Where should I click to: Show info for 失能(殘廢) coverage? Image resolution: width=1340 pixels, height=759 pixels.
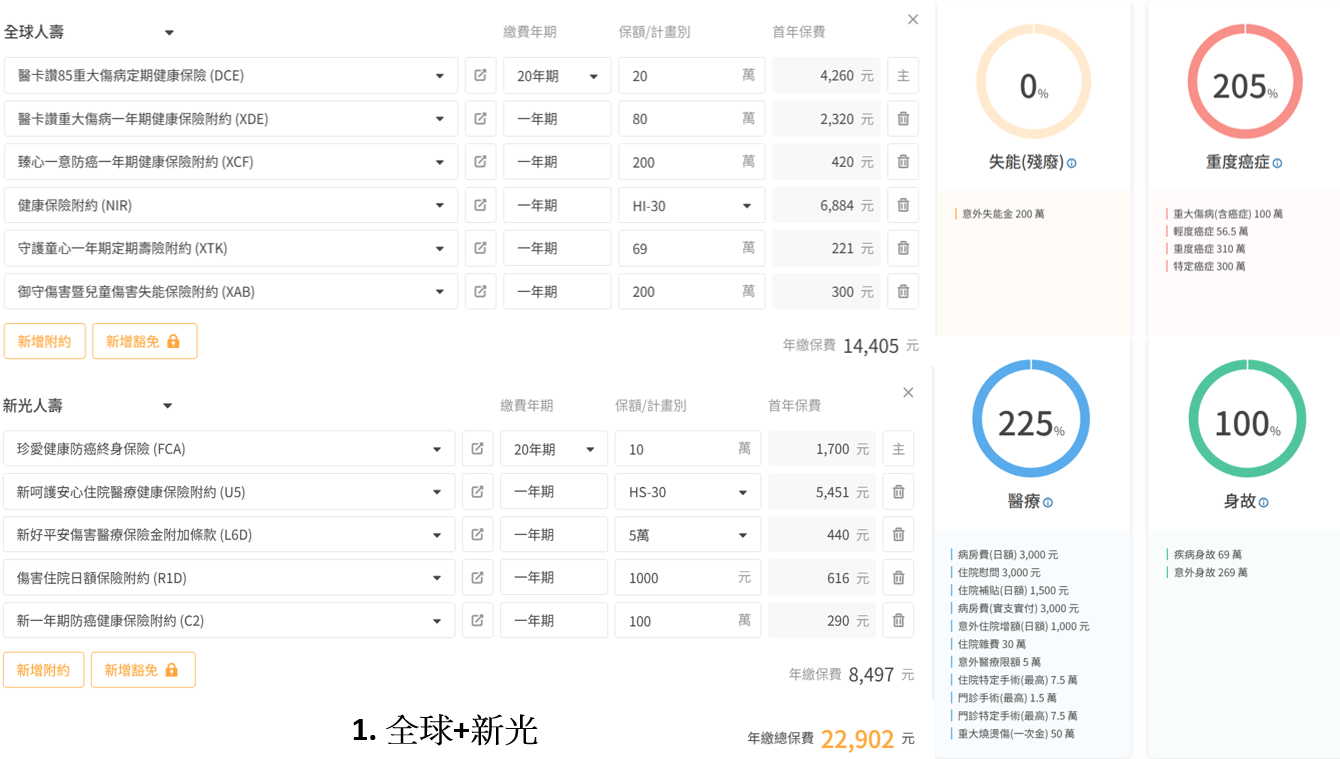(1072, 163)
